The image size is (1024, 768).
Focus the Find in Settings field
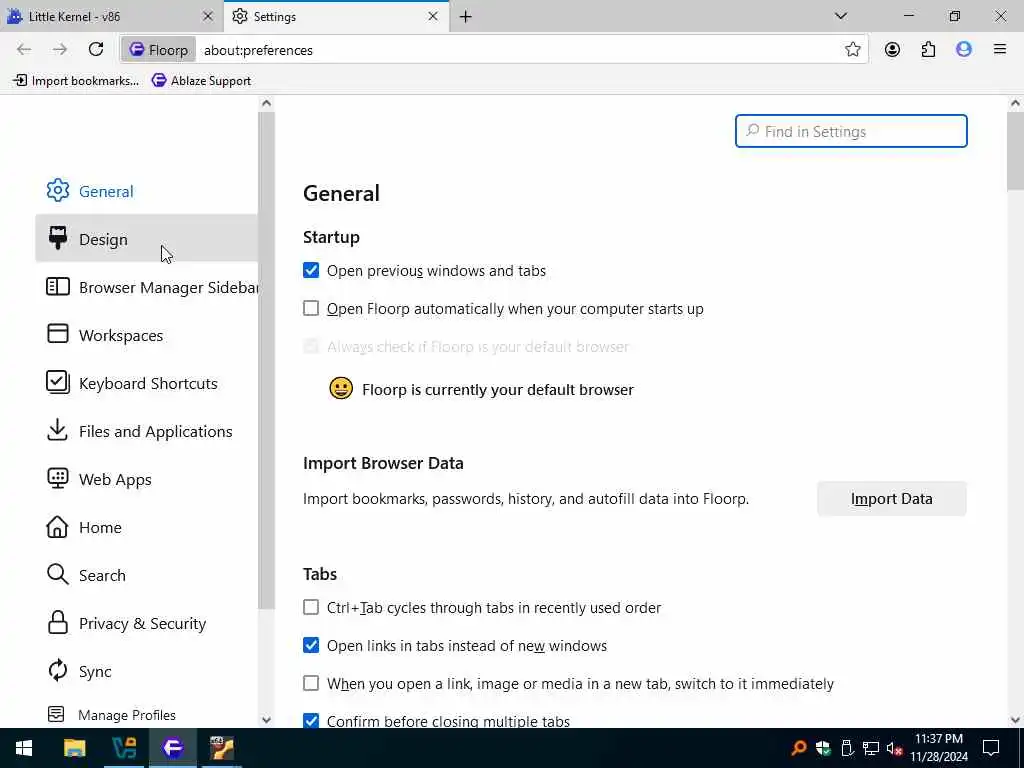coord(851,131)
